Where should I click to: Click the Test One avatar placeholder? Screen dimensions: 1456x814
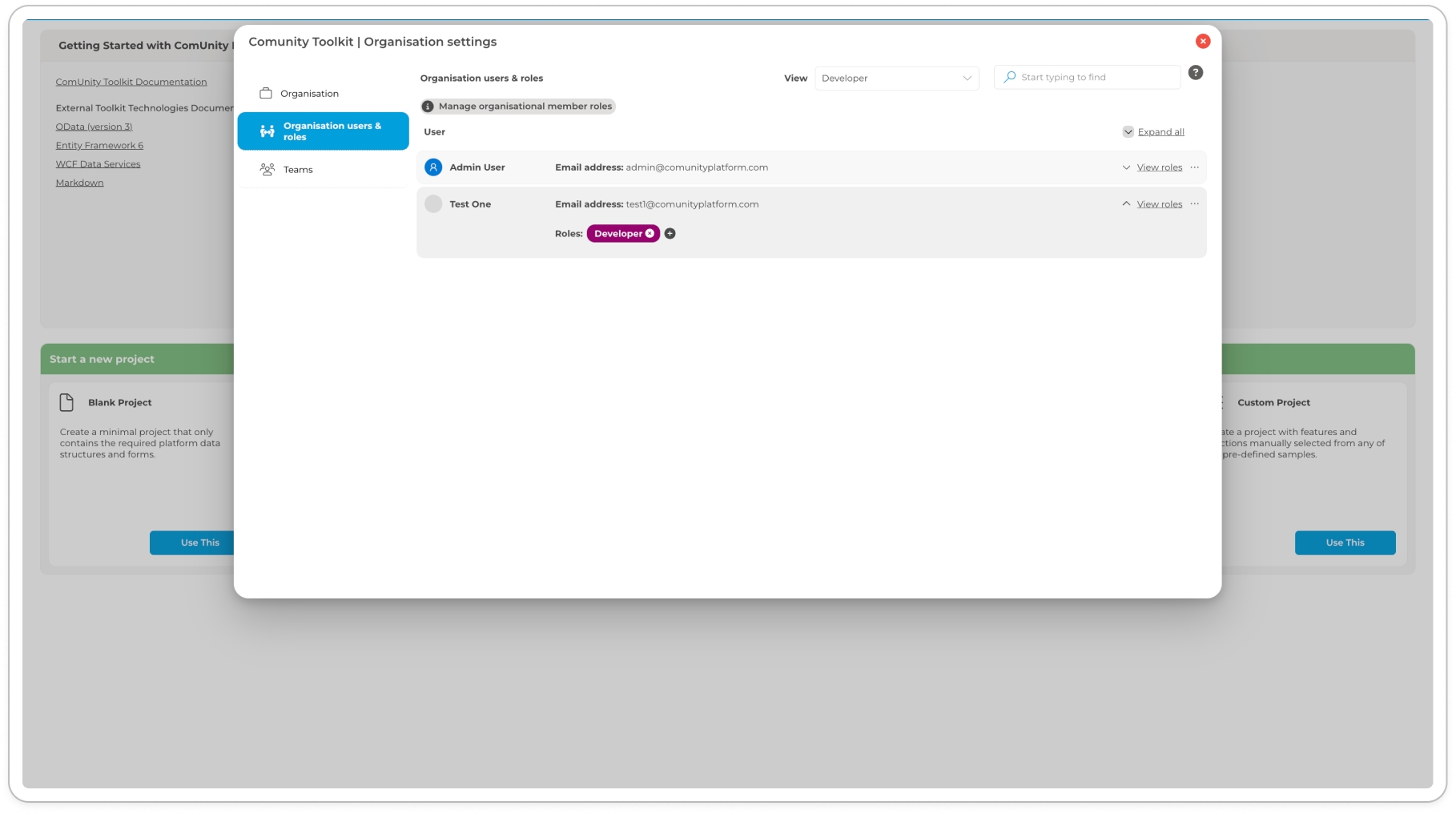pos(433,204)
